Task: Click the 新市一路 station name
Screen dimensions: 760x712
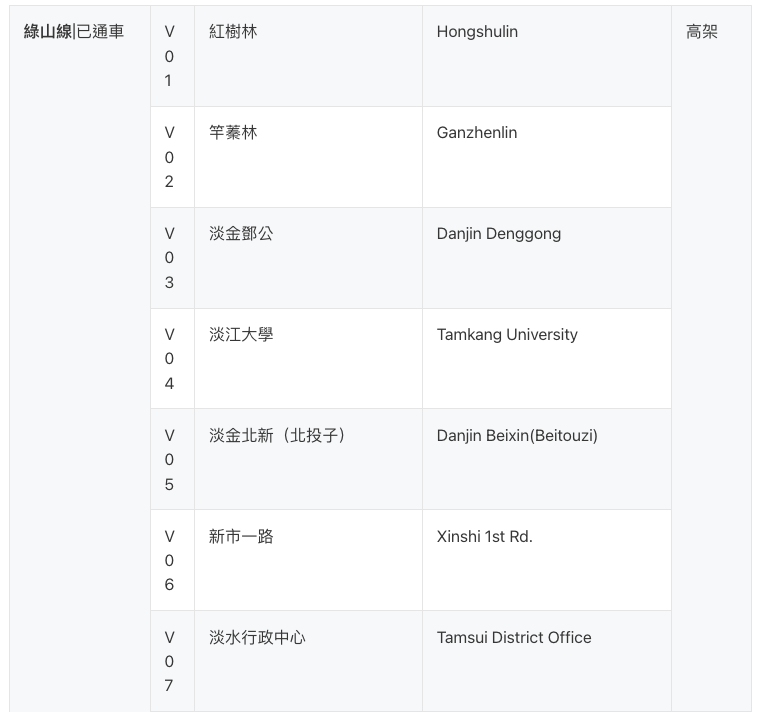Action: pyautogui.click(x=241, y=537)
